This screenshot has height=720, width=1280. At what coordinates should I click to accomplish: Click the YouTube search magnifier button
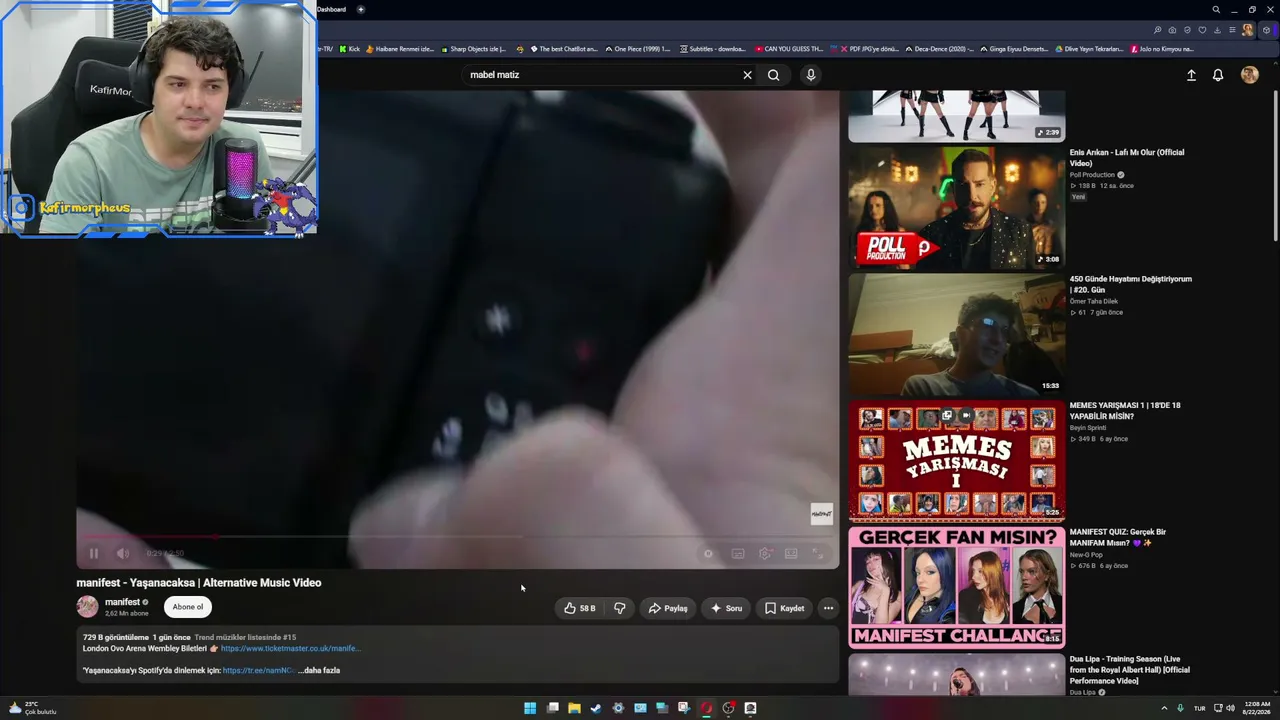pyautogui.click(x=774, y=75)
